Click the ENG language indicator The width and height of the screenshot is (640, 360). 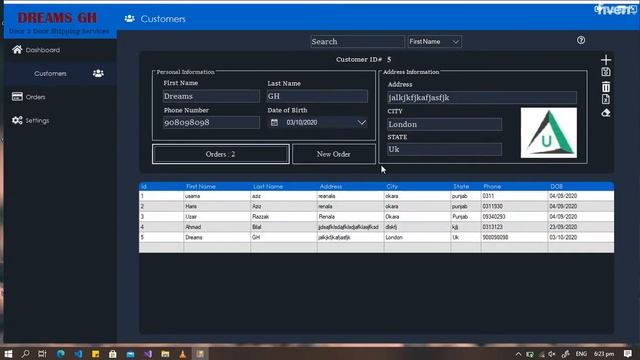(581, 354)
